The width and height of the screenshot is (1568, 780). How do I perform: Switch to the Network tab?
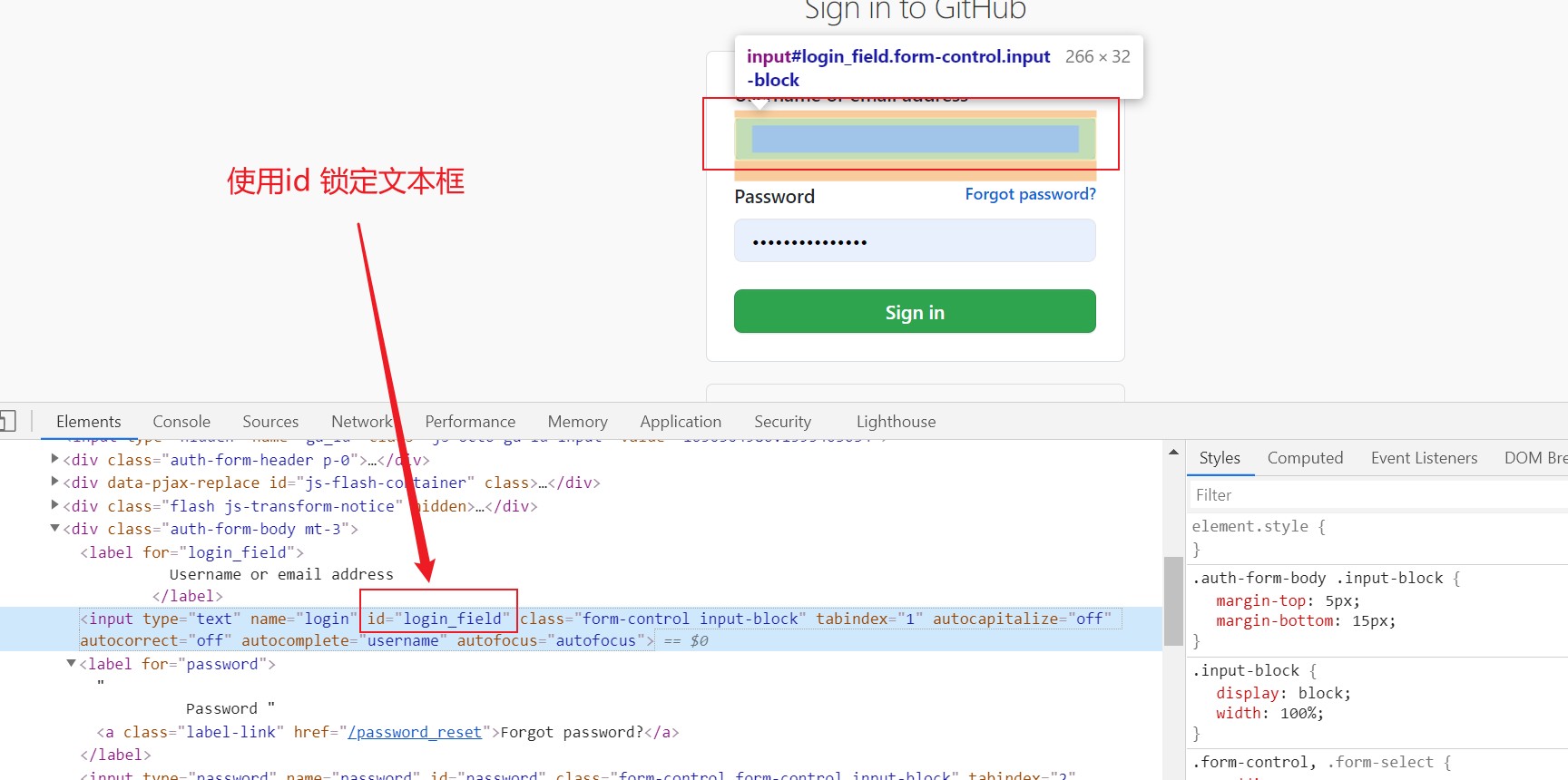coord(361,422)
